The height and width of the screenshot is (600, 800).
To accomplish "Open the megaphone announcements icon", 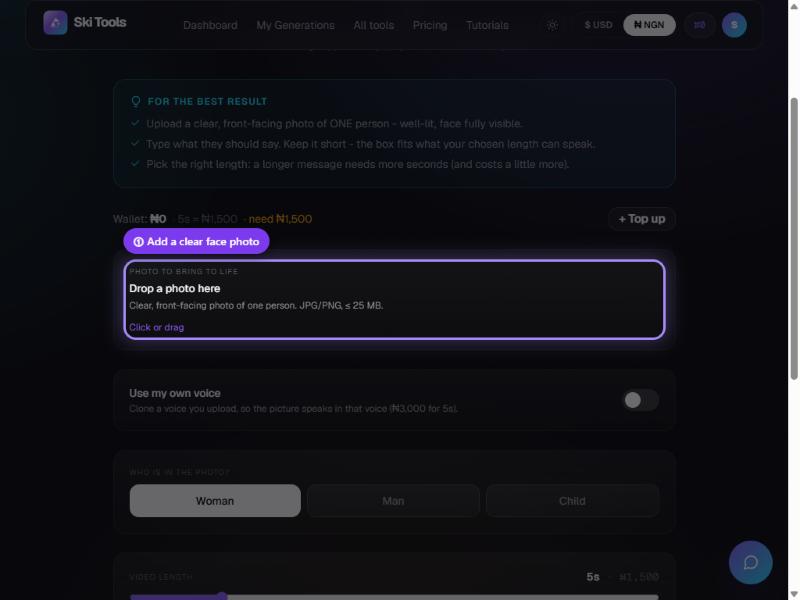I will (699, 25).
